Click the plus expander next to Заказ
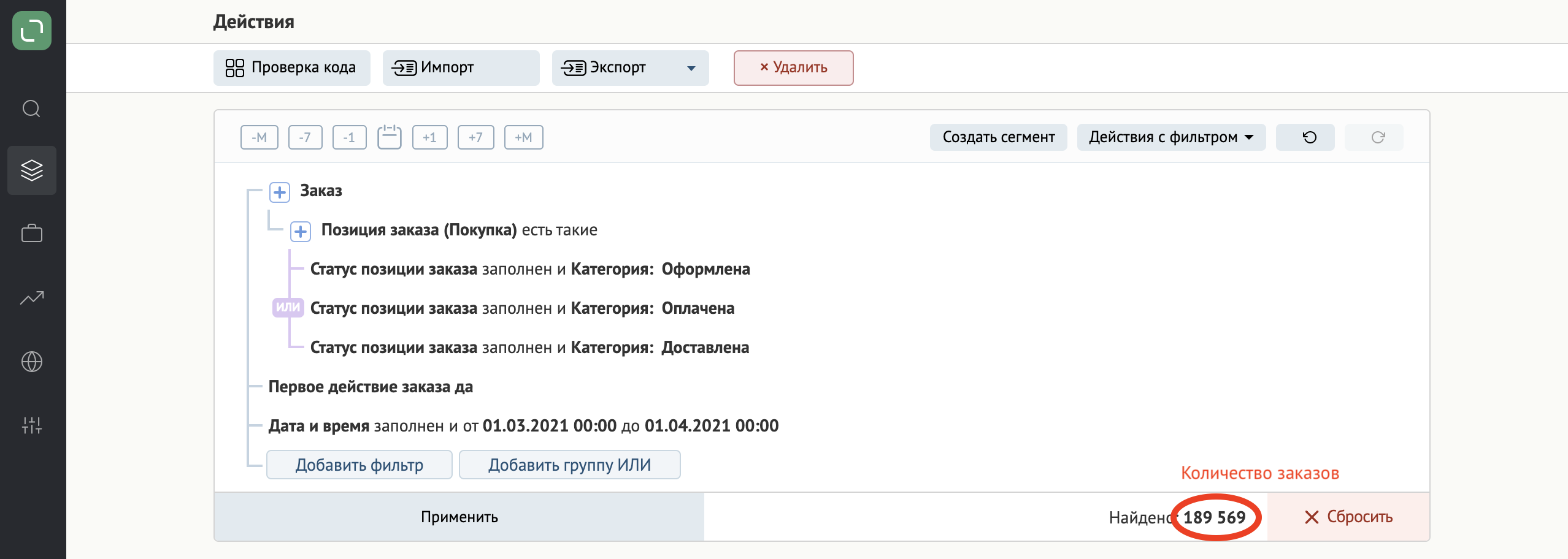The height and width of the screenshot is (559, 1568). tap(280, 192)
